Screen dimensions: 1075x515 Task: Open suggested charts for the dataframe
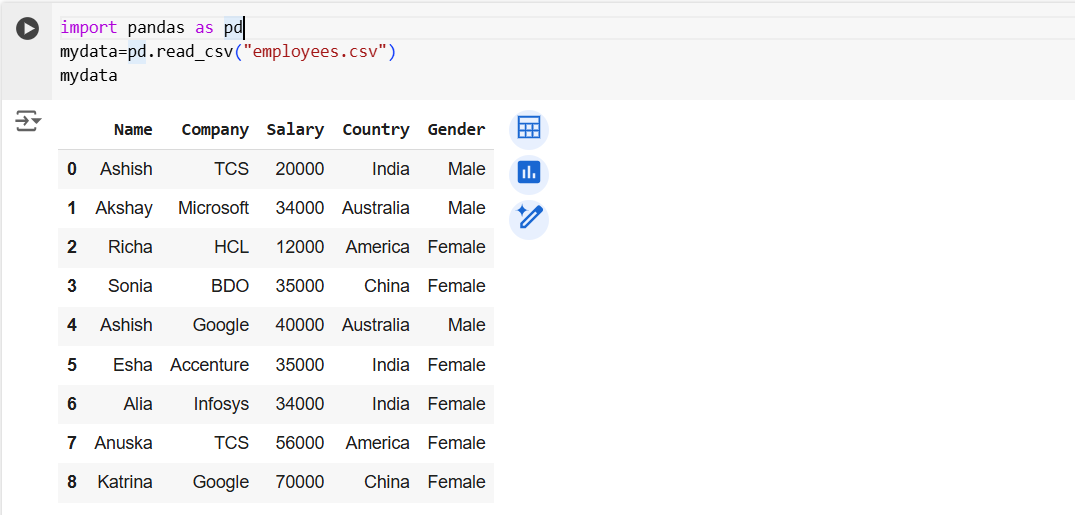[x=528, y=174]
